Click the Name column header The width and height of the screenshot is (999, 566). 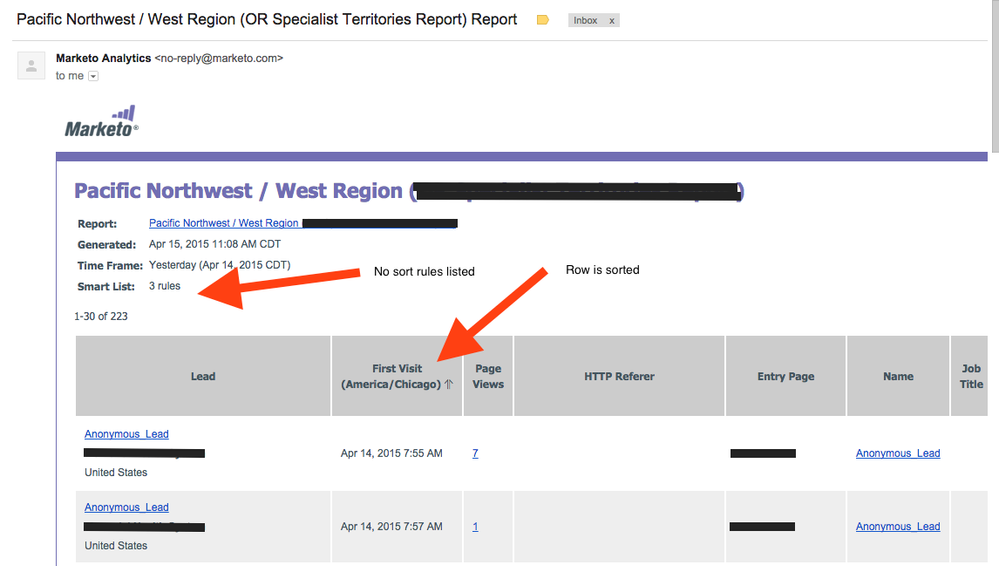(x=898, y=376)
